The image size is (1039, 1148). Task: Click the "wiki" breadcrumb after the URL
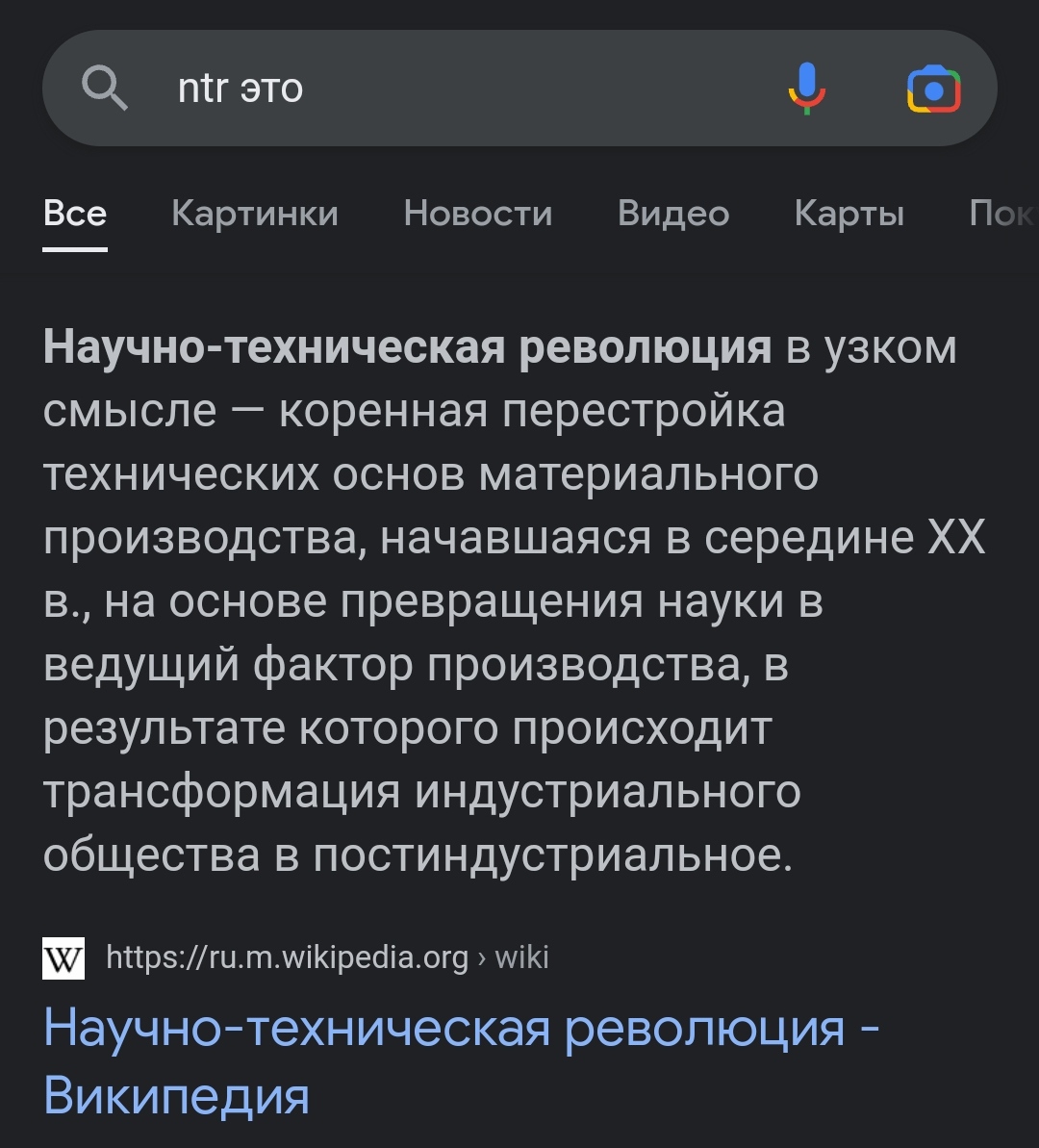(521, 957)
